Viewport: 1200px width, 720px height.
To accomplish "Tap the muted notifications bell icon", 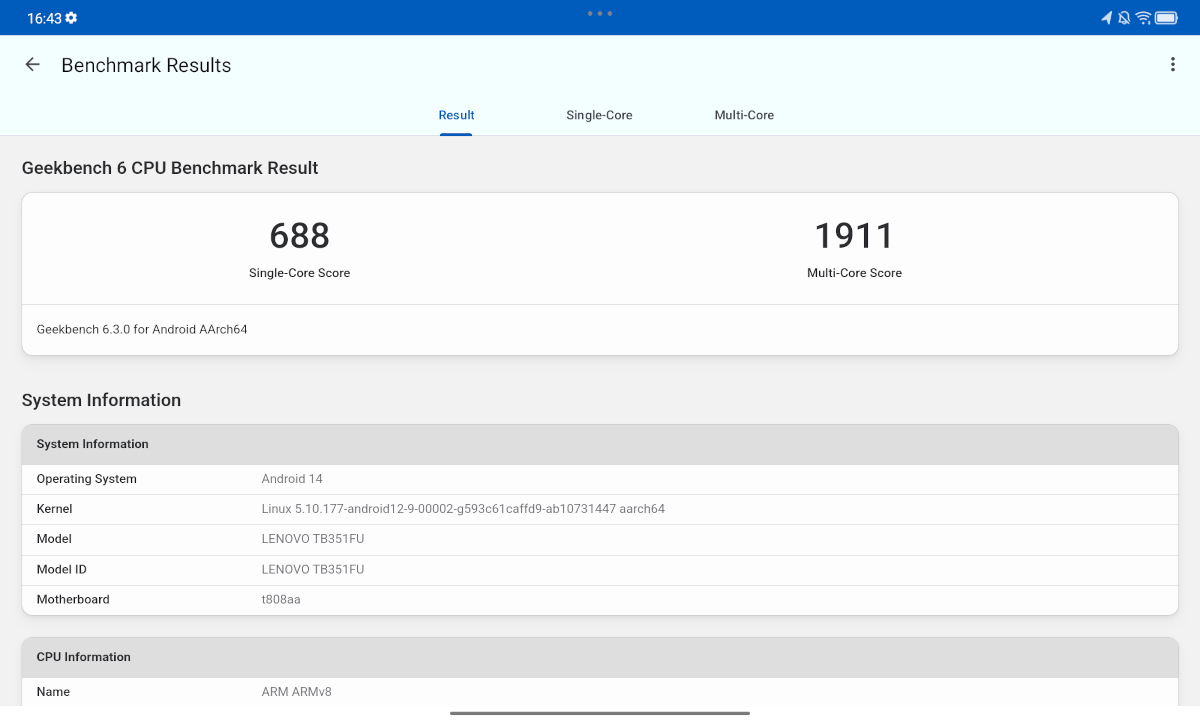I will point(1124,18).
